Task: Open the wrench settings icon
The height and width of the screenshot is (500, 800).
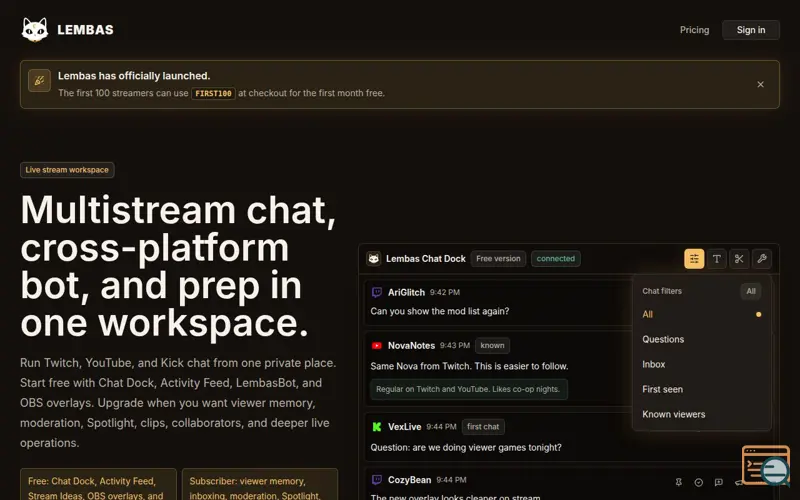Action: point(762,259)
